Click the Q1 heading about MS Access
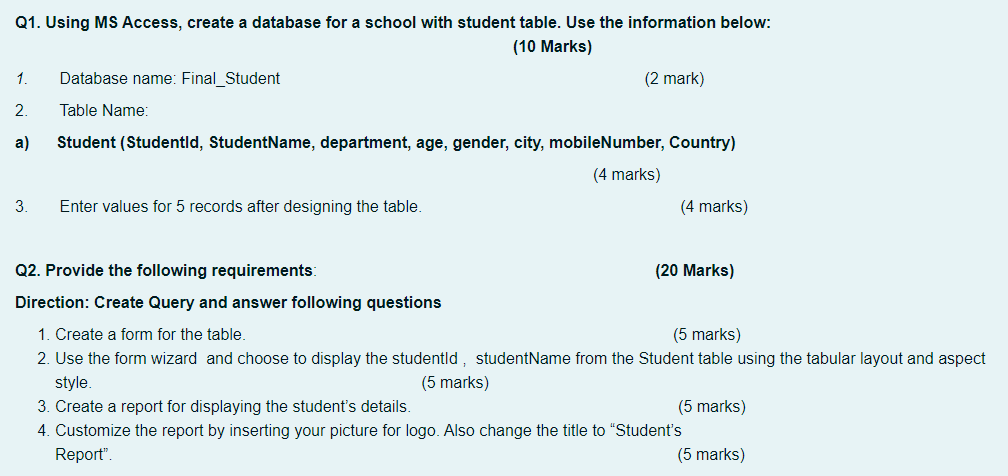 pos(393,23)
